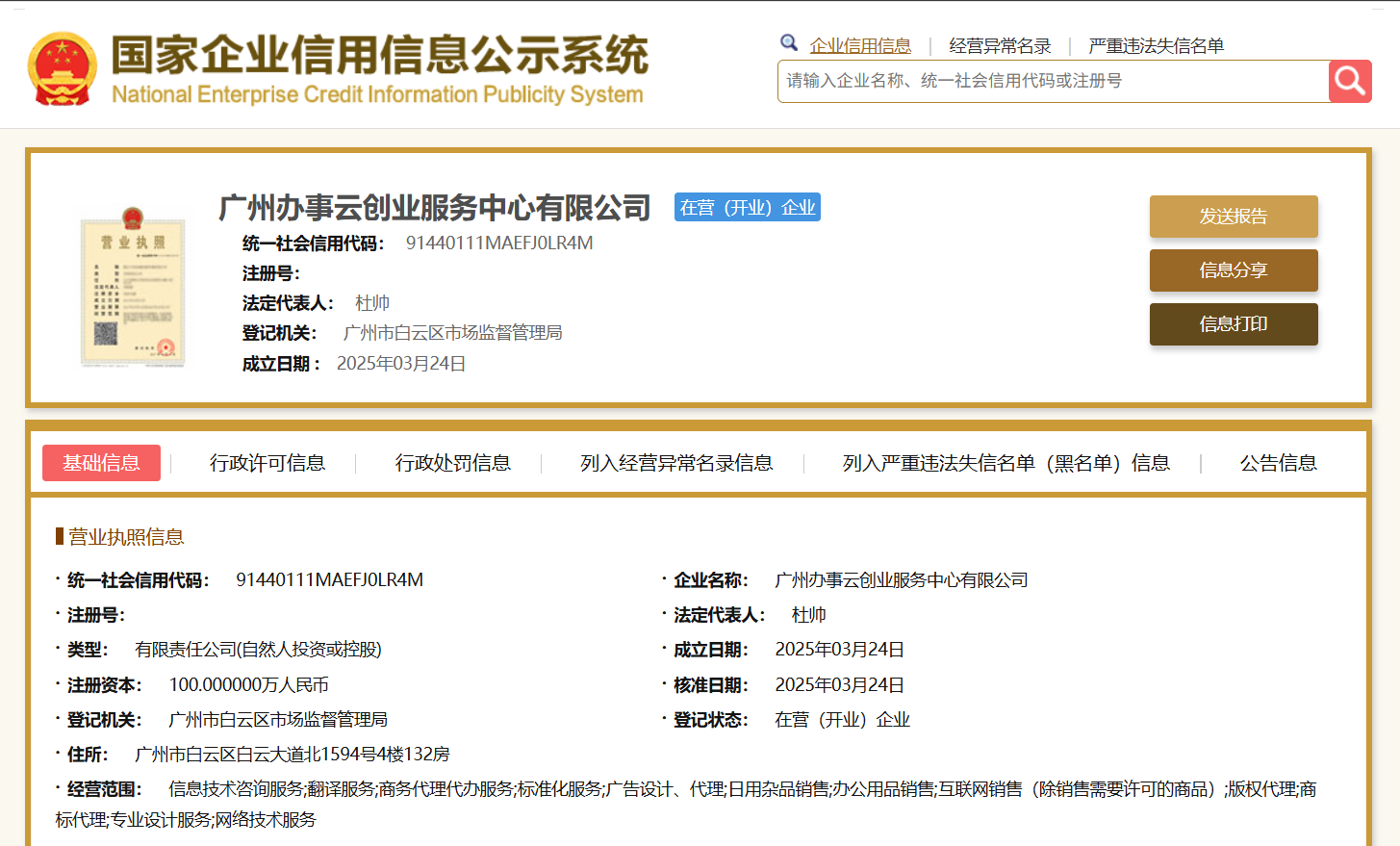Switch to the 行政处罚信息 tab
The height and width of the screenshot is (846, 1400).
pyautogui.click(x=453, y=463)
